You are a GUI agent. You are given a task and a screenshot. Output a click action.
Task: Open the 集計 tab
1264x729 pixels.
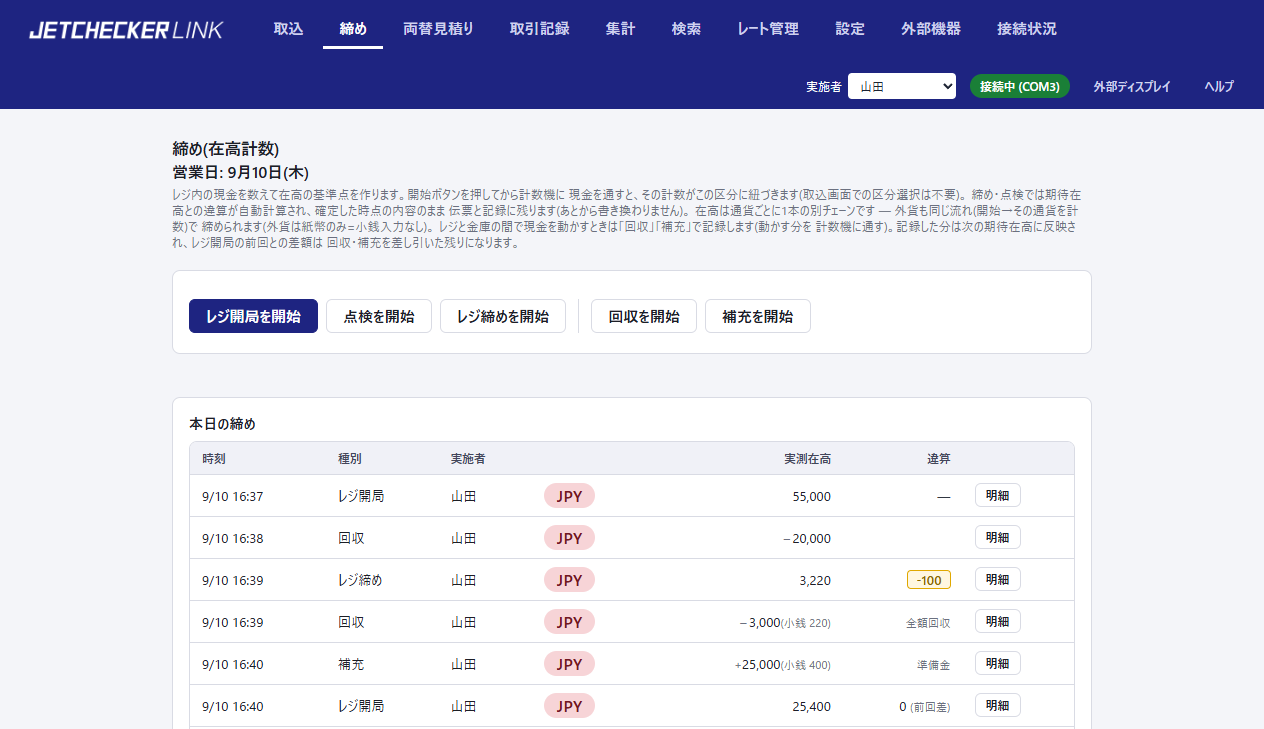pyautogui.click(x=620, y=29)
